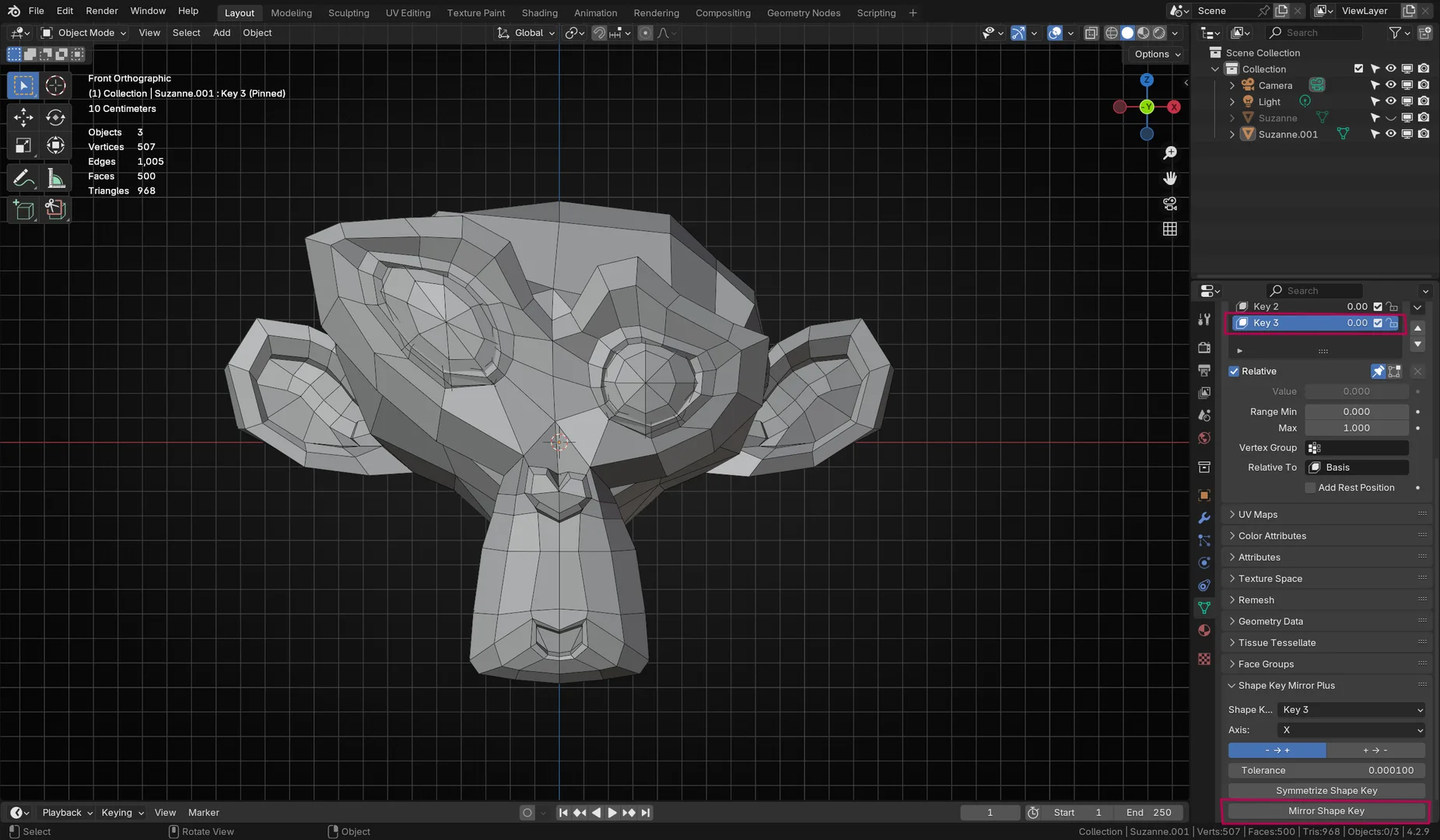The height and width of the screenshot is (840, 1440).
Task: Open the Shape Key selector dropdown
Action: [1352, 709]
